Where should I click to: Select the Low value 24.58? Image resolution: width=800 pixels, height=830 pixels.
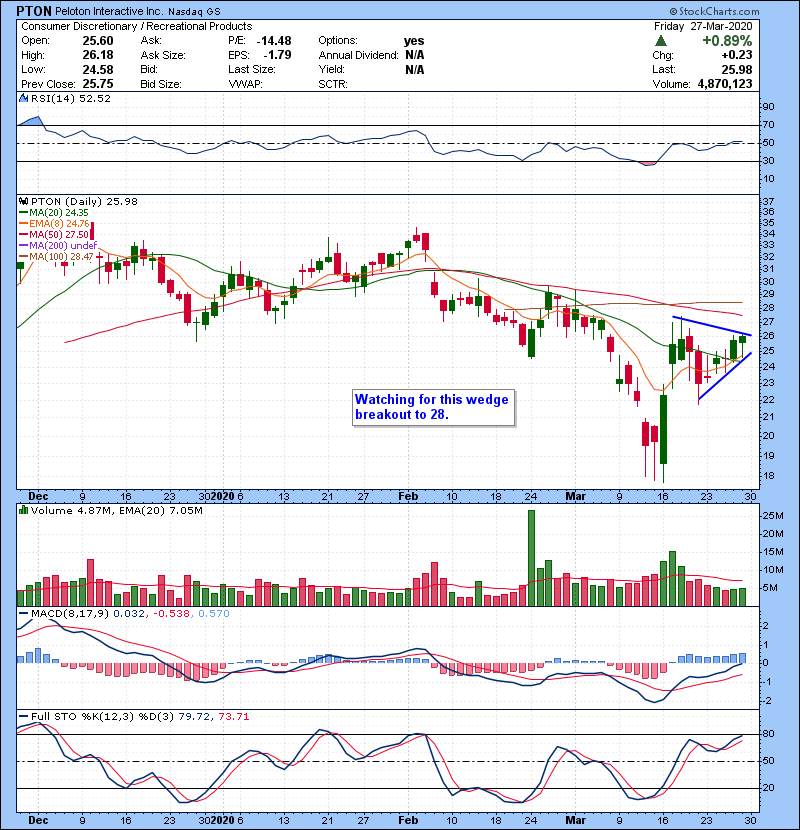98,69
